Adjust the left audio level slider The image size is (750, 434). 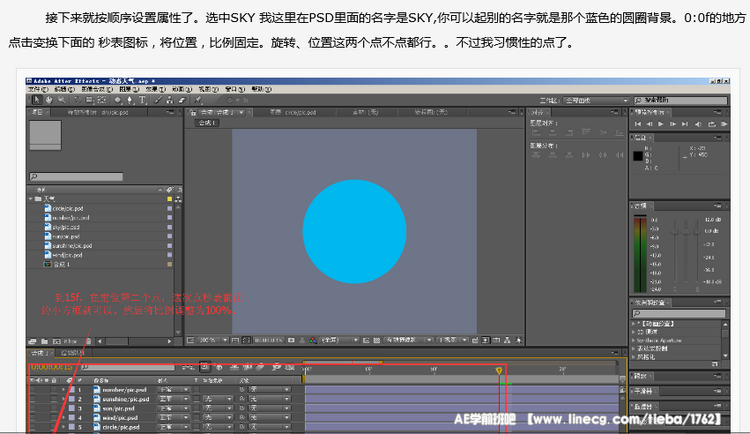point(675,232)
